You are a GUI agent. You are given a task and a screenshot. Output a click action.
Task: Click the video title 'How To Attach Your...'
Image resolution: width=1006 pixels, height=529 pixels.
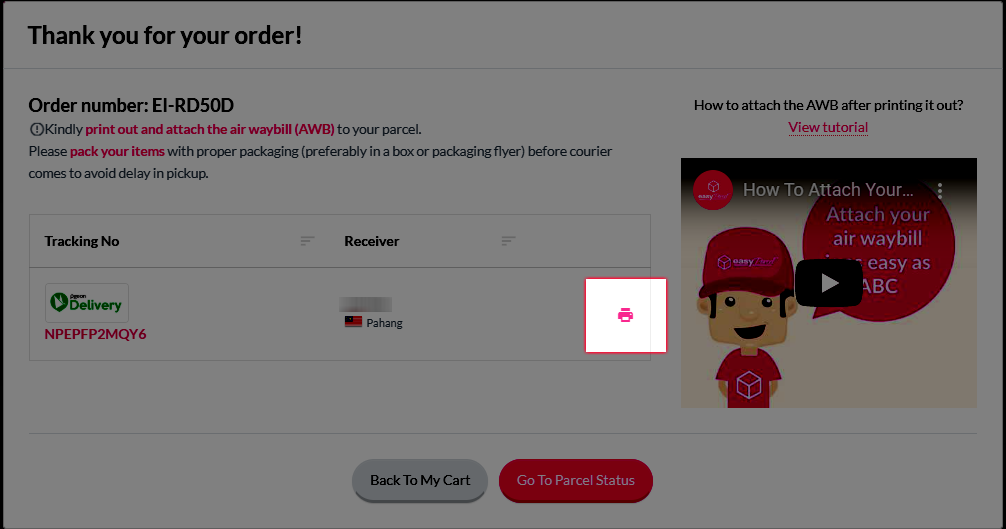pos(828,190)
